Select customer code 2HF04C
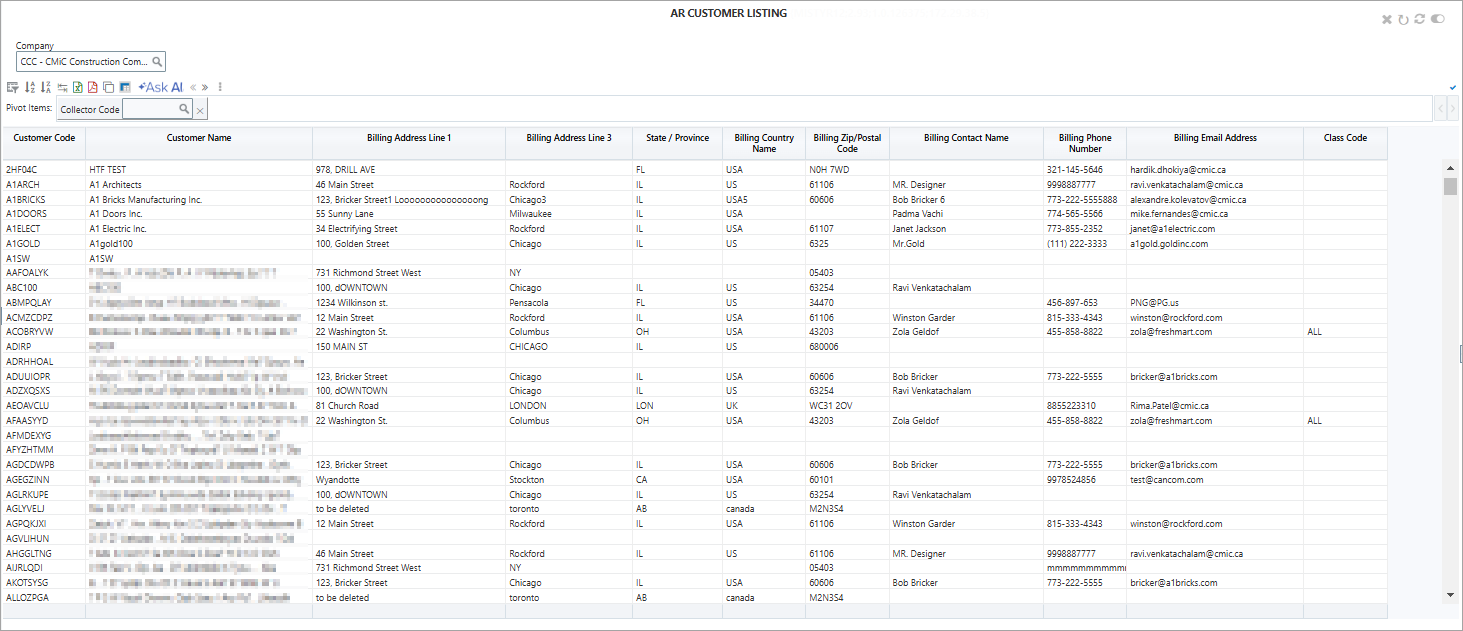The width and height of the screenshot is (1463, 631). point(21,170)
